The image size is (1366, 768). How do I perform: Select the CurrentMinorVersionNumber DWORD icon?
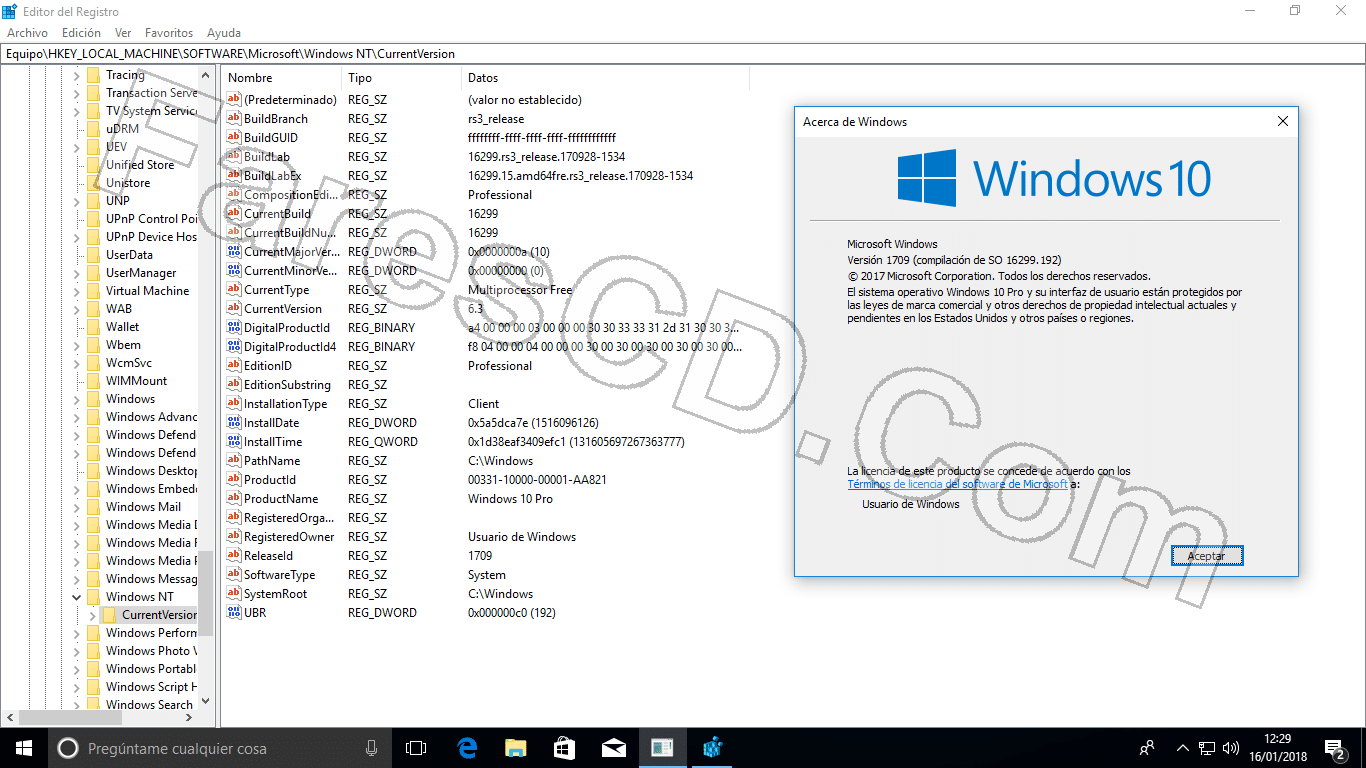tap(234, 271)
